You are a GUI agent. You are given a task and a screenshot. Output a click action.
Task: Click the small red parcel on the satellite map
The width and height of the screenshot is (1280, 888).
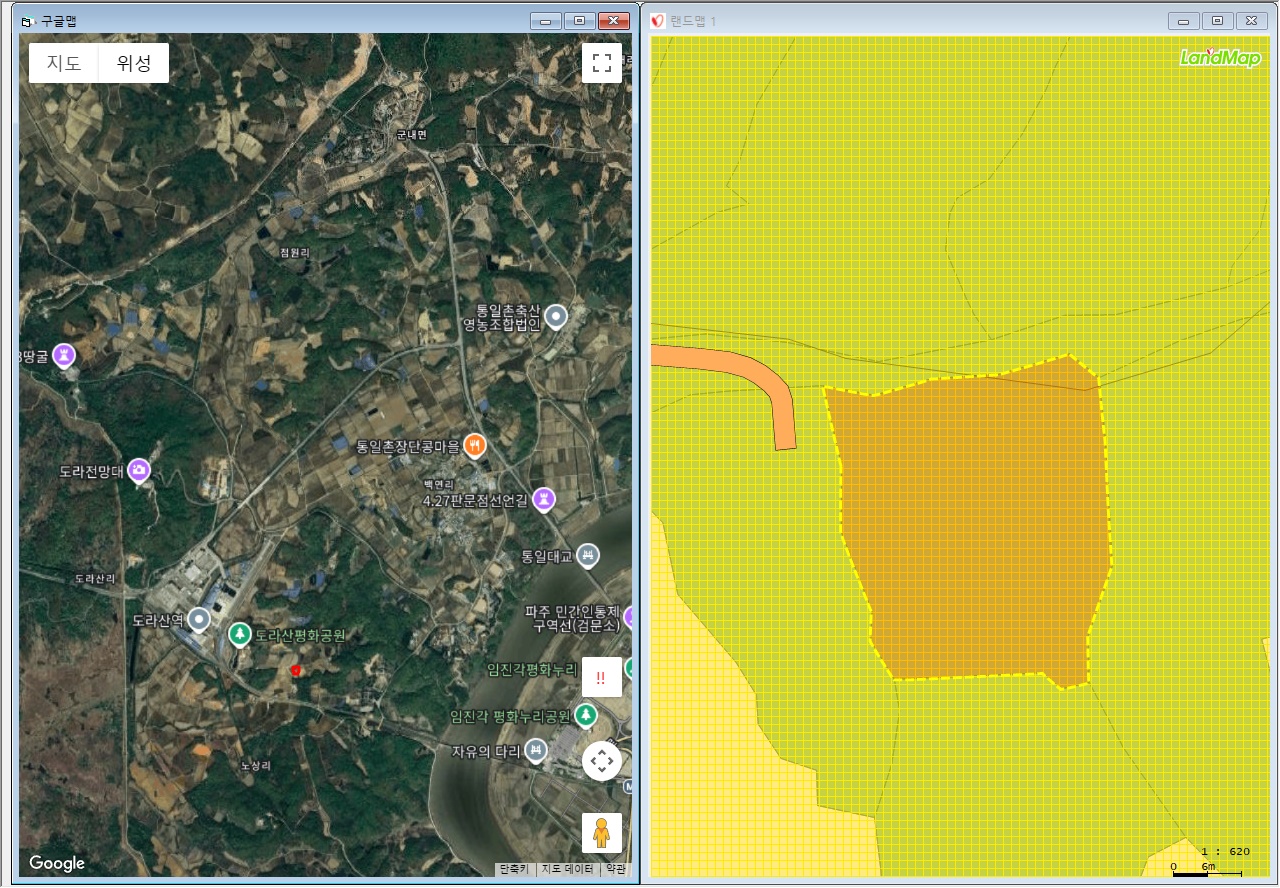tap(295, 670)
